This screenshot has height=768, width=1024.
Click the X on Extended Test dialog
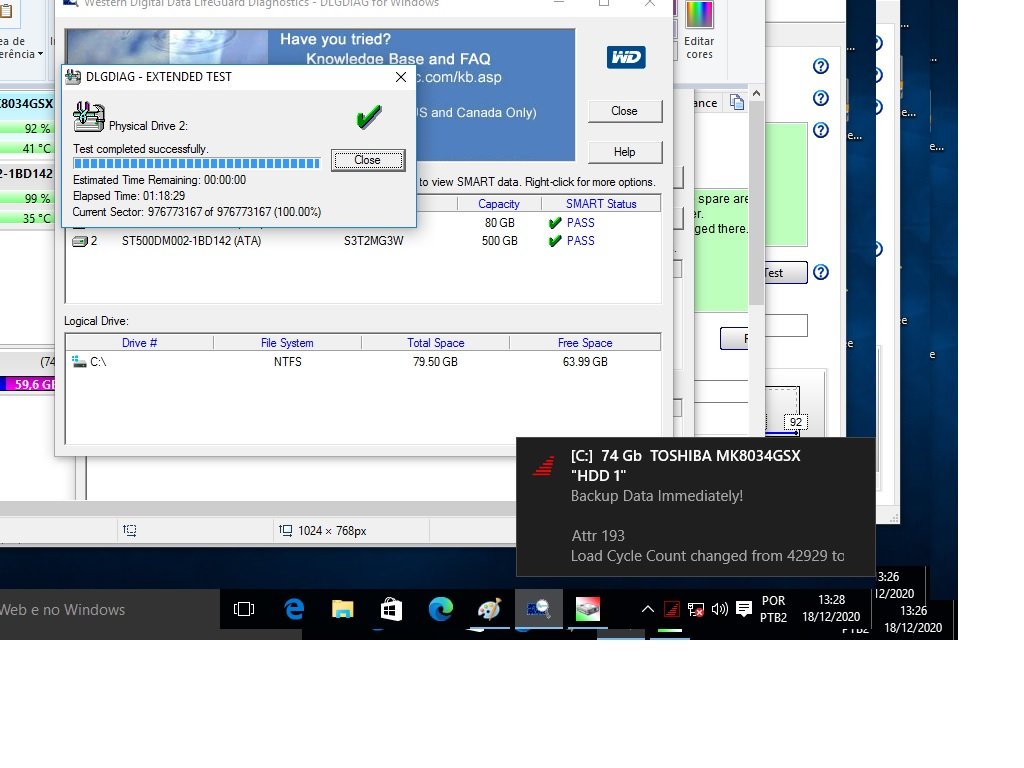click(401, 77)
